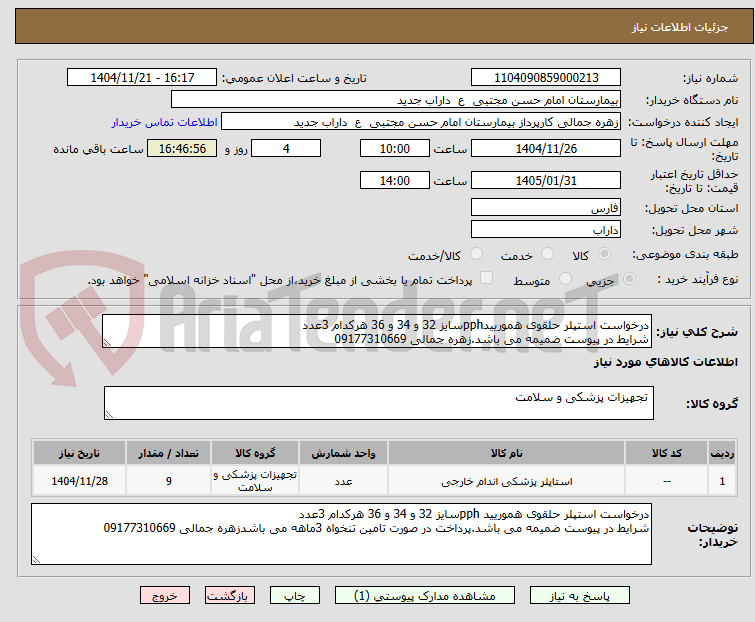This screenshot has height=622, width=755.
Task: Select the کالا radio button
Action: (604, 254)
